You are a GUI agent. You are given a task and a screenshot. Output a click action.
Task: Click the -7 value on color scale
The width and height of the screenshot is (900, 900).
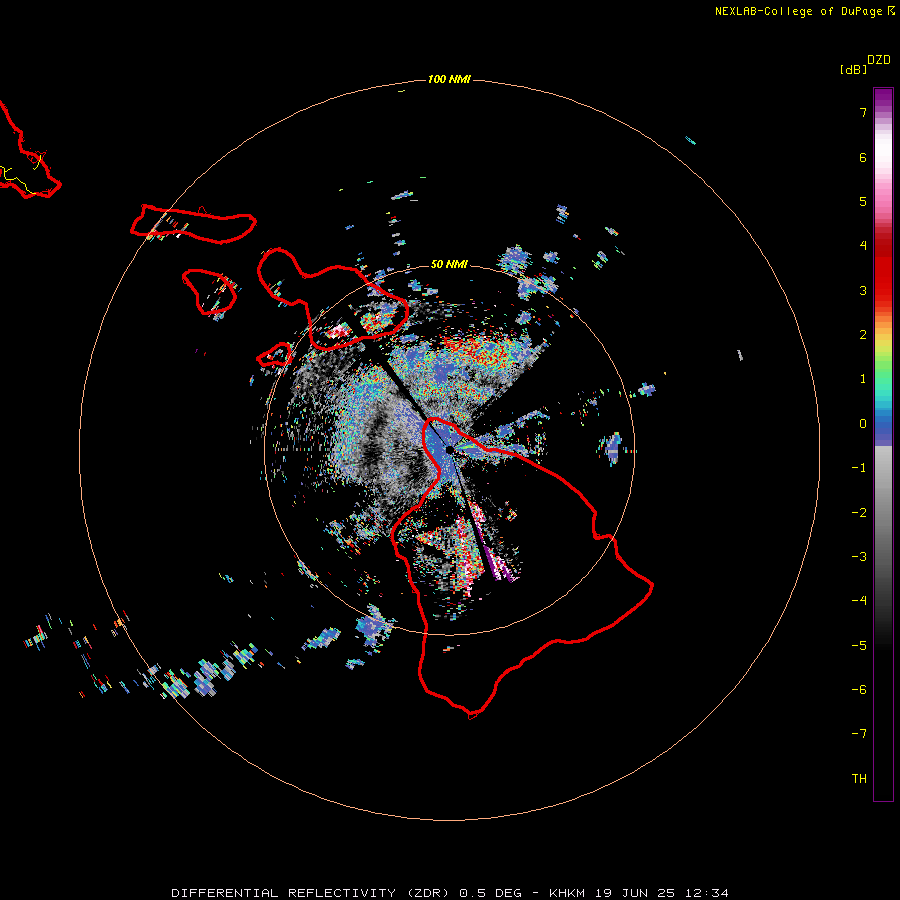(x=859, y=734)
